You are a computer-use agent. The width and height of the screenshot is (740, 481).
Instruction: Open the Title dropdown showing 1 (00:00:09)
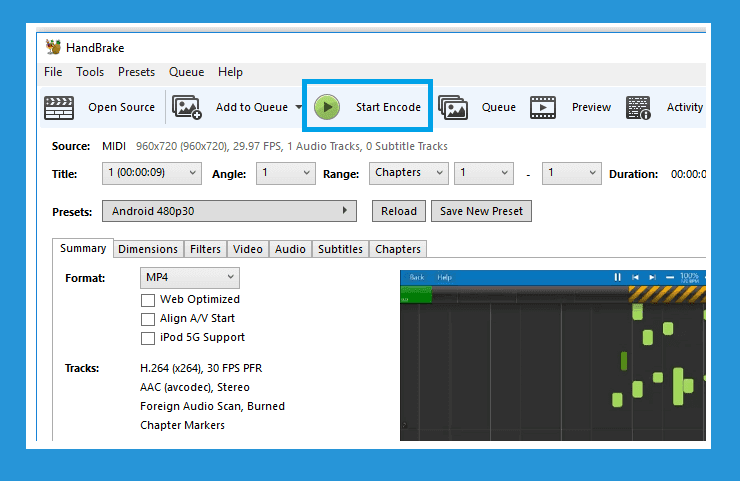[152, 173]
